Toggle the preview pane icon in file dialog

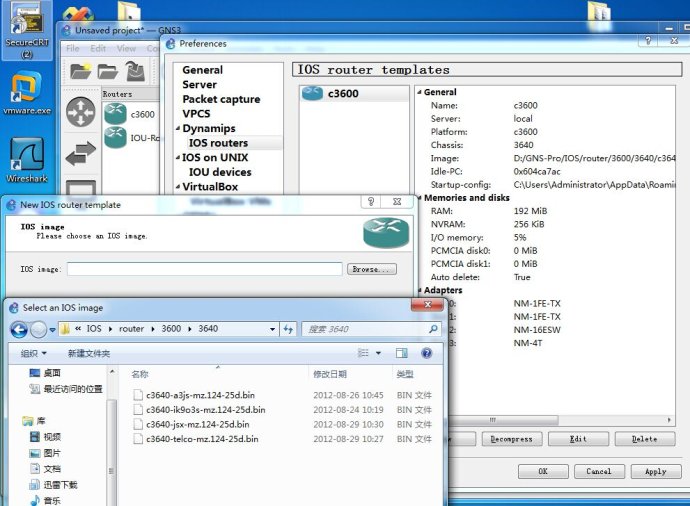pyautogui.click(x=401, y=353)
